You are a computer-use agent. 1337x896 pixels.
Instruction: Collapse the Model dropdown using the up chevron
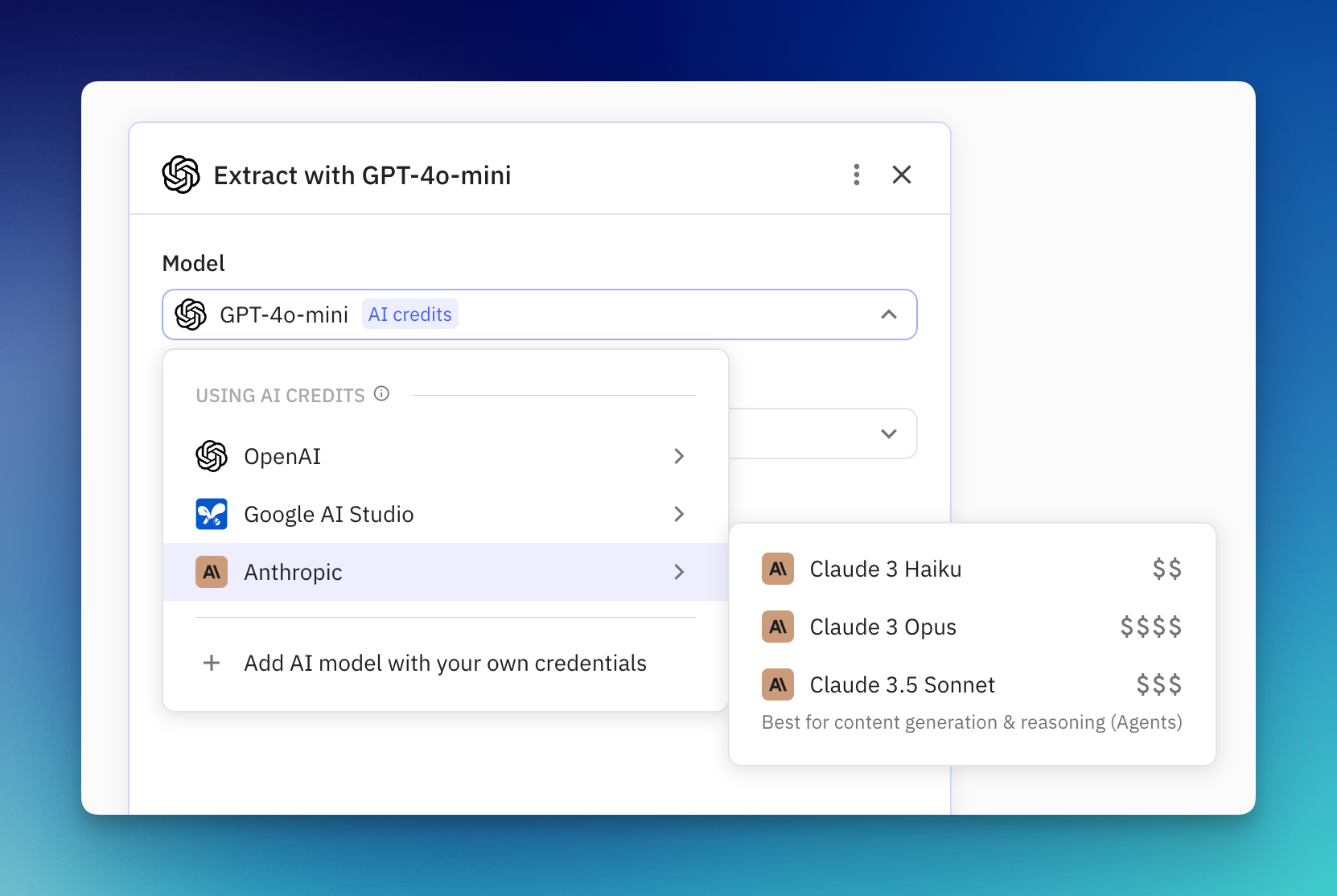pyautogui.click(x=889, y=314)
